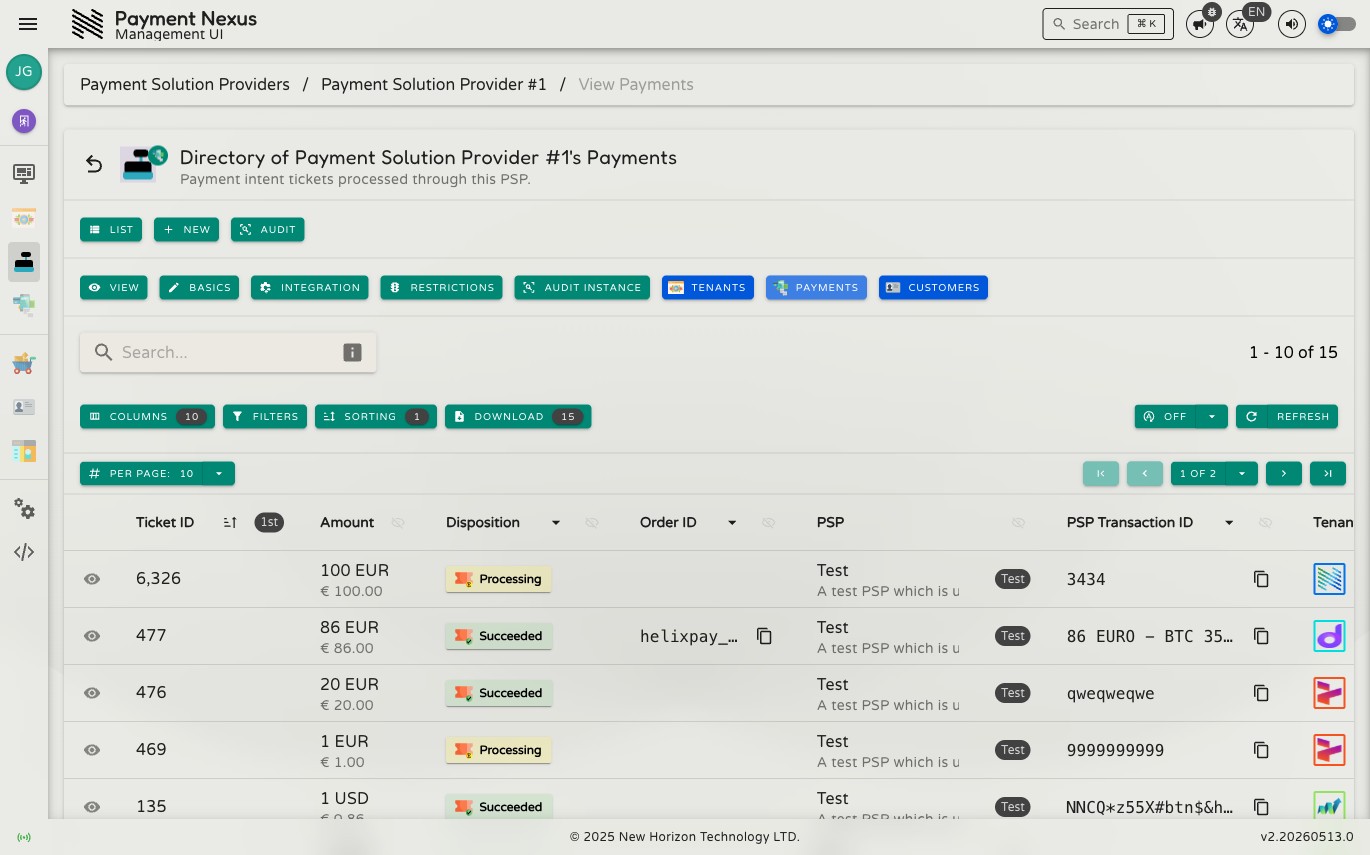Screen dimensions: 1370x855
Task: Hide the Amount column
Action: click(x=398, y=522)
